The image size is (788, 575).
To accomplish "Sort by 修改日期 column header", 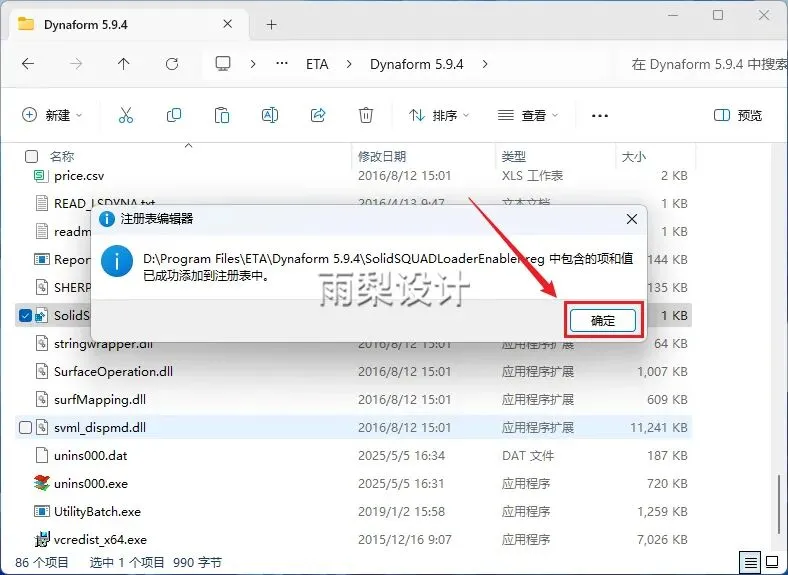I will point(381,156).
